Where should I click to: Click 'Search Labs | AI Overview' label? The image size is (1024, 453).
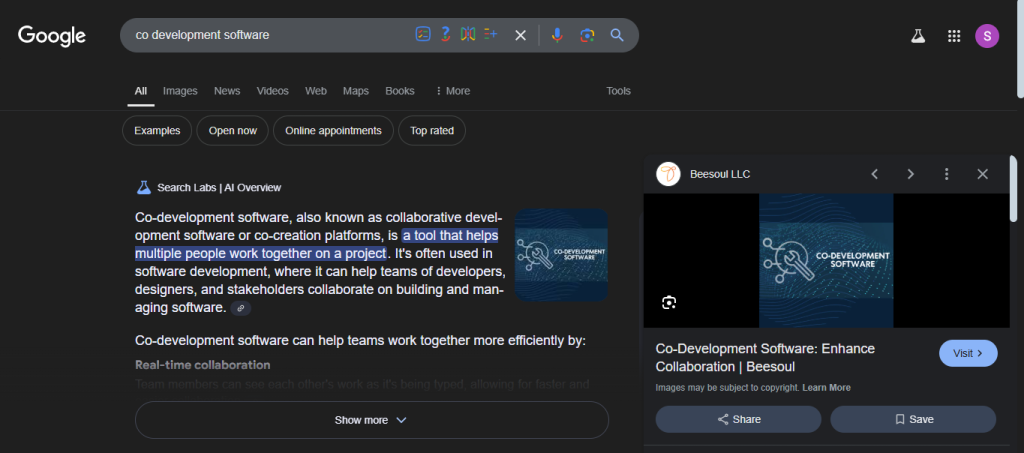pyautogui.click(x=219, y=188)
